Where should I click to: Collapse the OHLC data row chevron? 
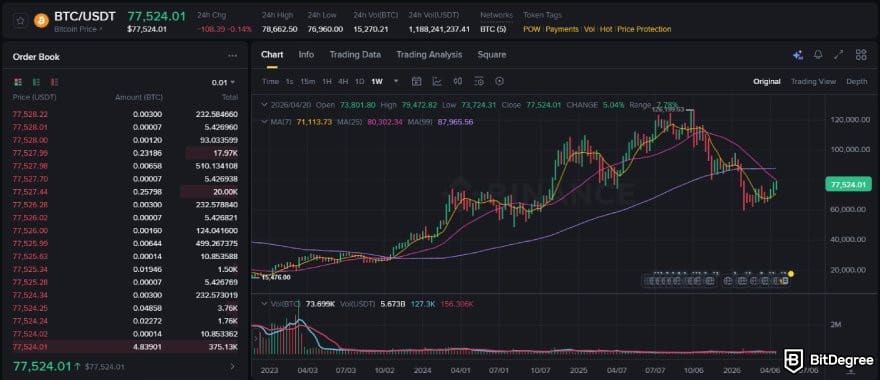(265, 105)
